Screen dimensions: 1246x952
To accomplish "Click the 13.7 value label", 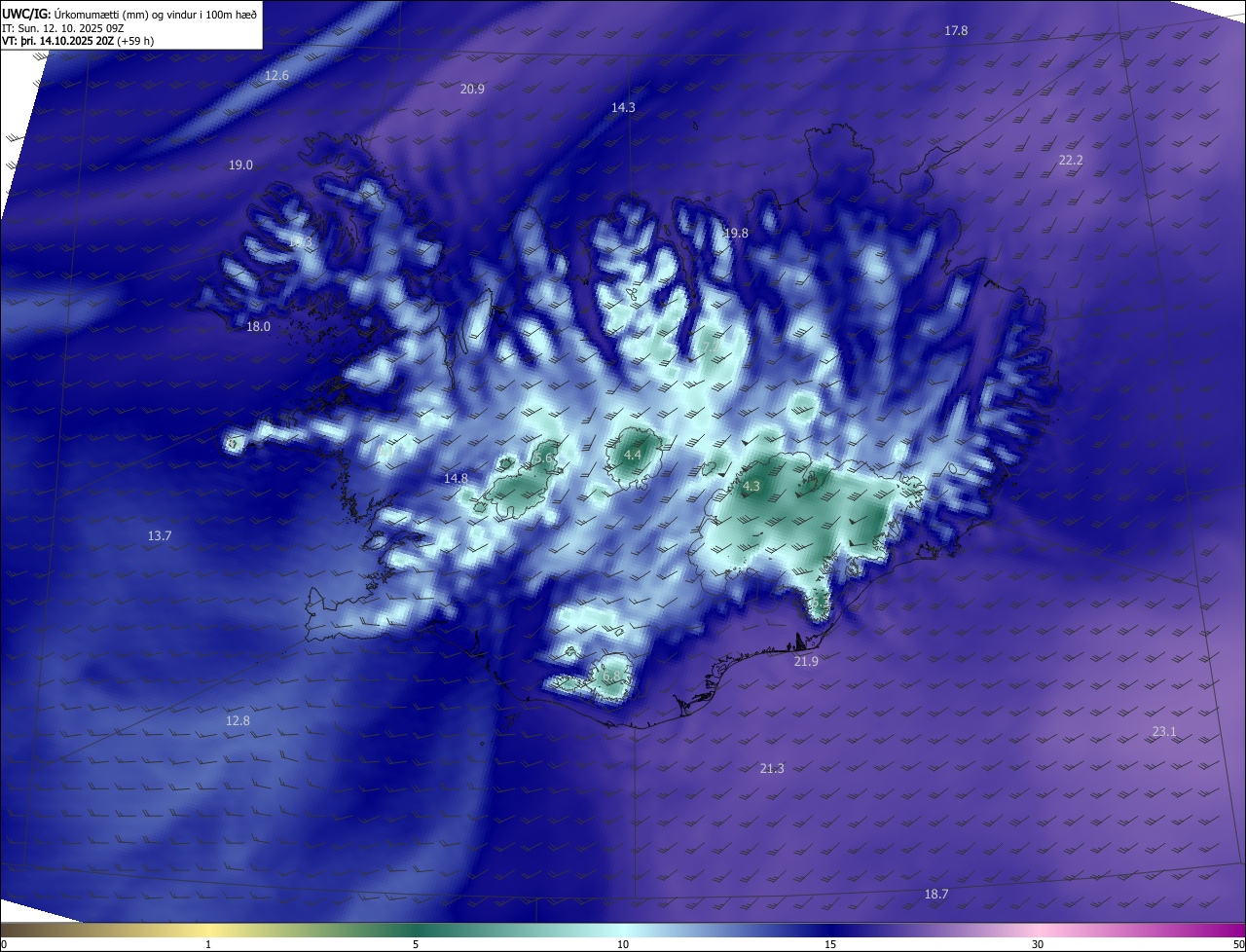I will coord(160,536).
